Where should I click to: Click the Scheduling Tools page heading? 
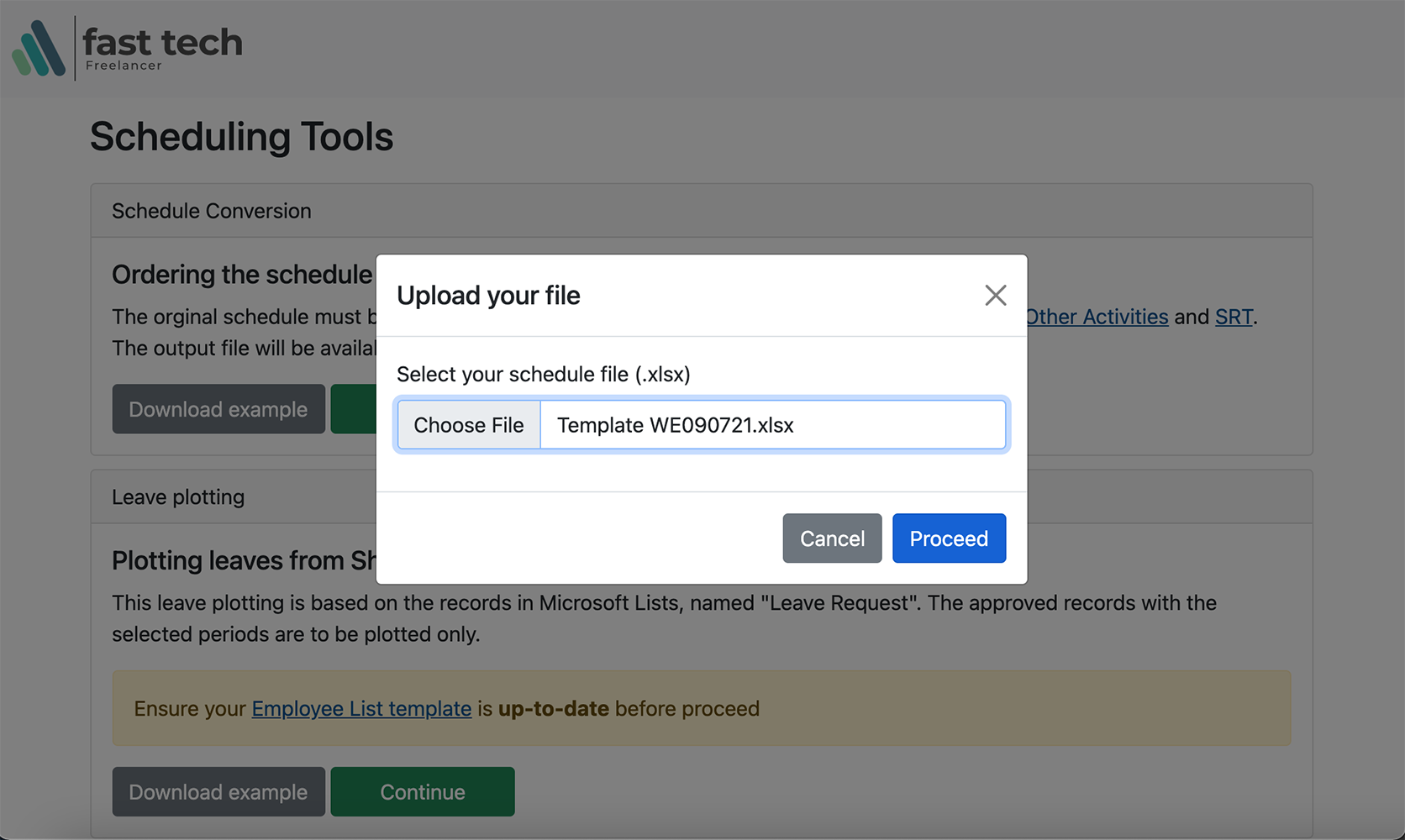pyautogui.click(x=241, y=136)
